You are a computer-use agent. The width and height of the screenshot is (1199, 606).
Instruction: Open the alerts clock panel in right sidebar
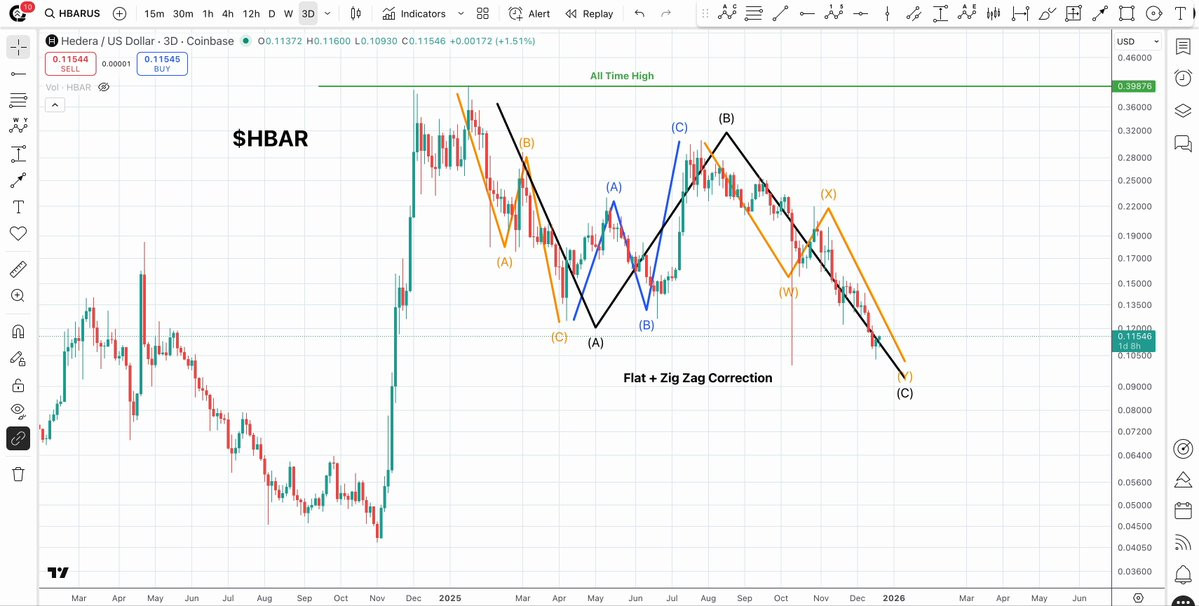(x=1183, y=78)
